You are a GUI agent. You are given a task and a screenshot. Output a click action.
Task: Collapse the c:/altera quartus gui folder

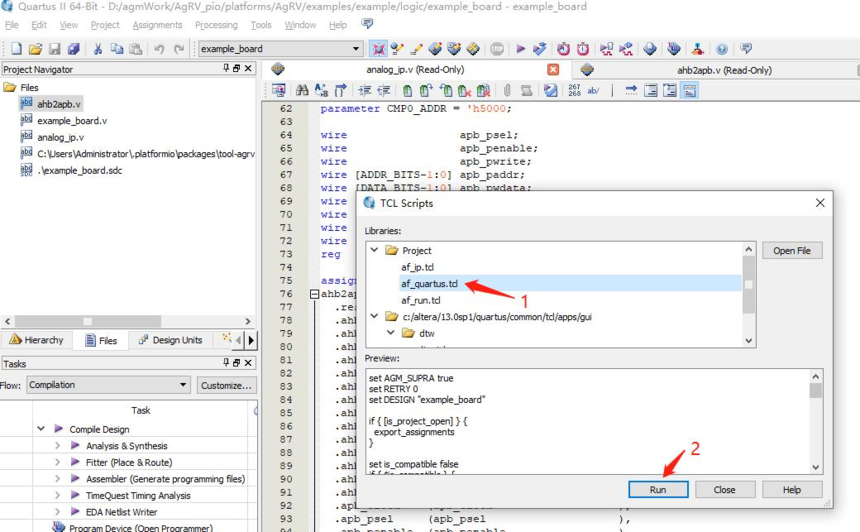[375, 316]
